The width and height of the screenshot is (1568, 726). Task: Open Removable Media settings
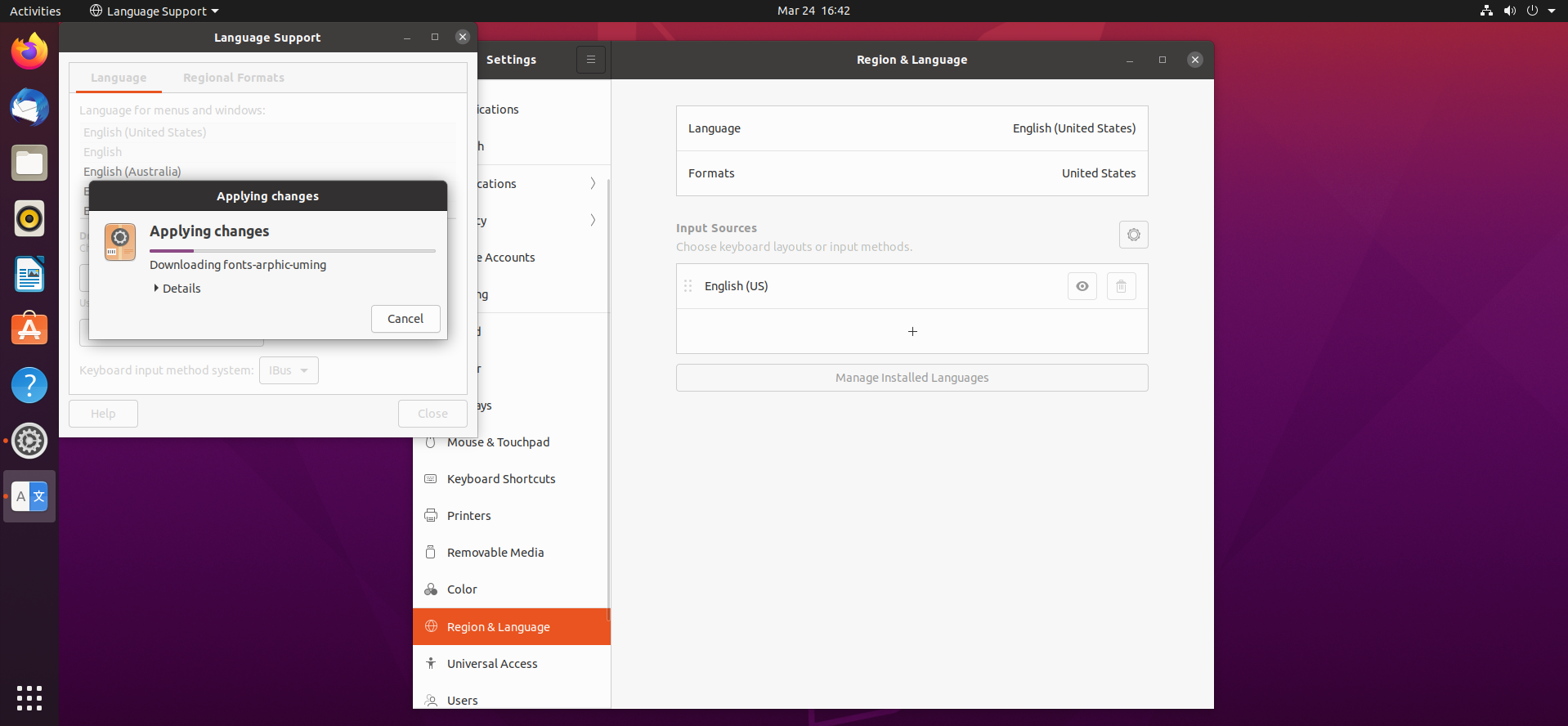(512, 553)
